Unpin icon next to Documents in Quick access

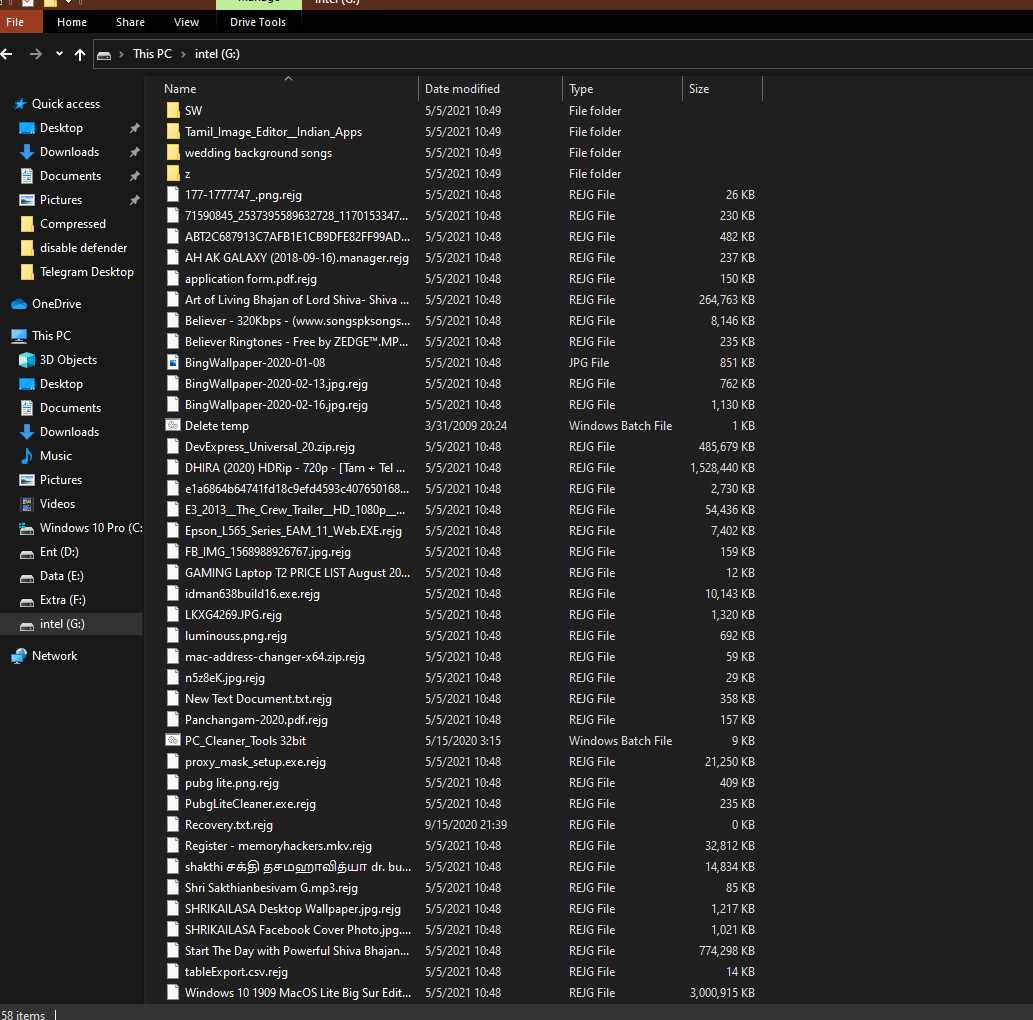(134, 176)
